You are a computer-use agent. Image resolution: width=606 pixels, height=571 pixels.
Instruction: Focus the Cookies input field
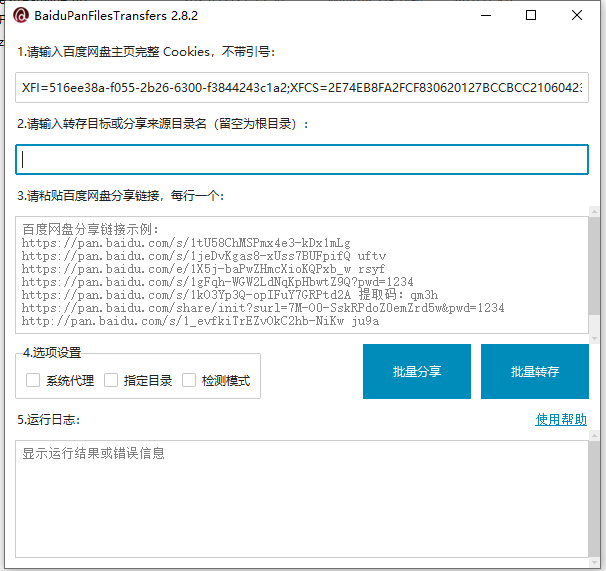click(x=302, y=88)
